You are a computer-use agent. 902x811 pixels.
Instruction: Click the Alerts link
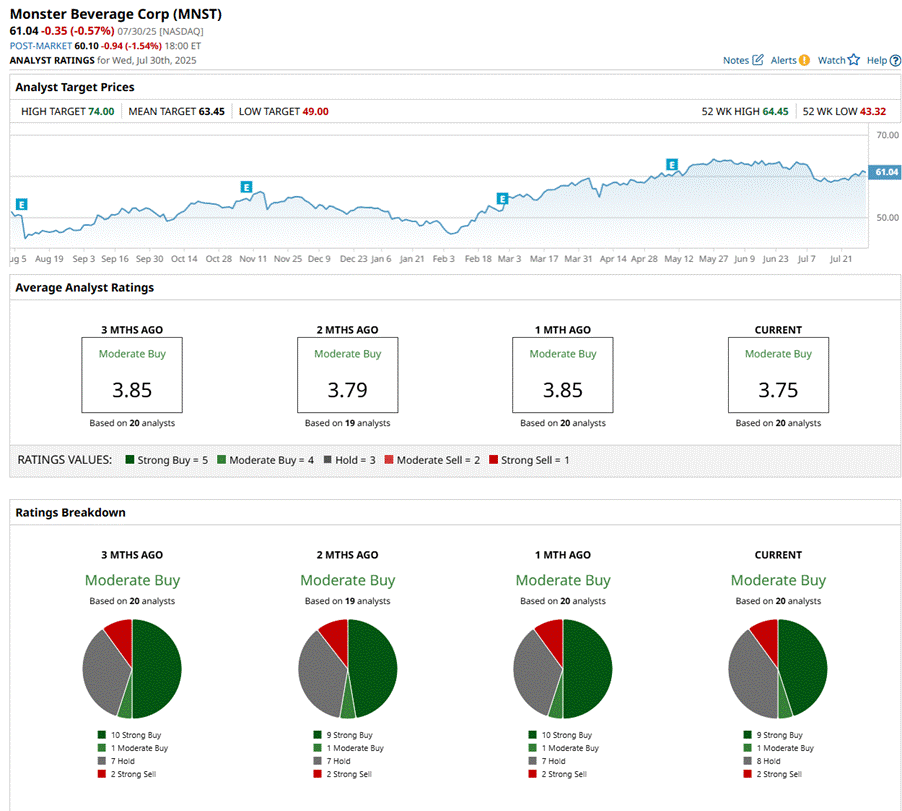coord(783,60)
